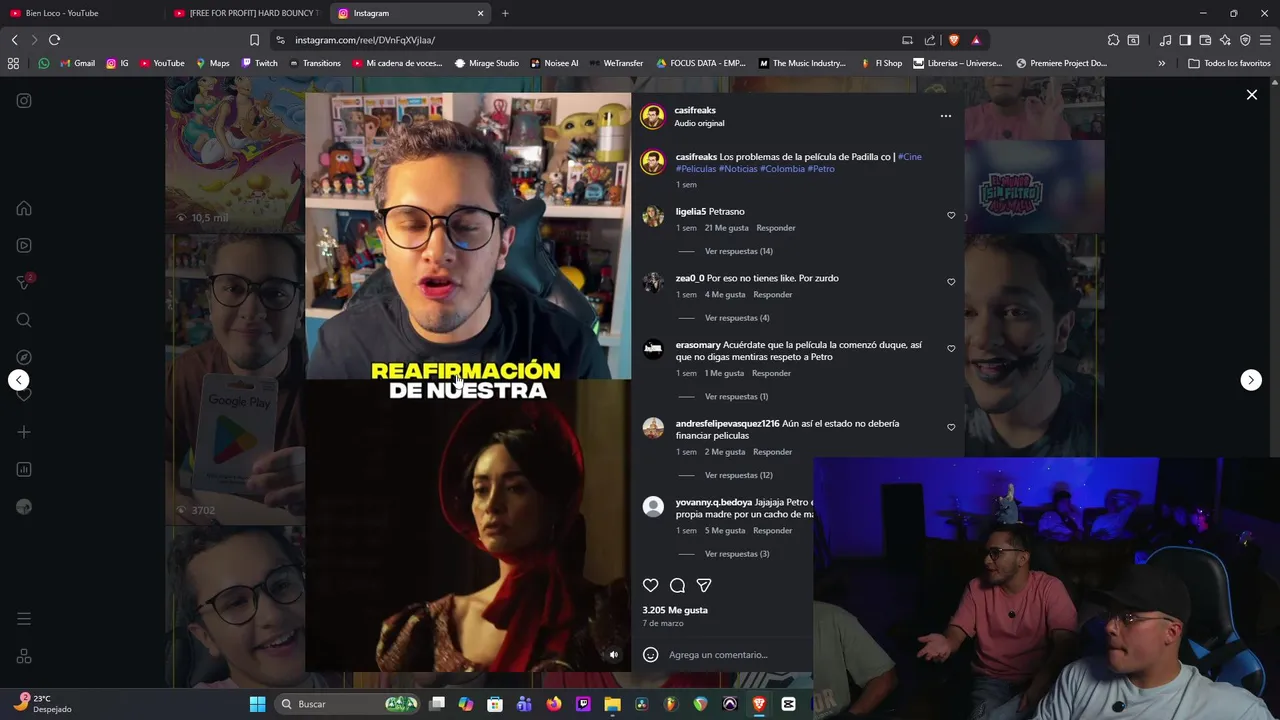This screenshot has height=720, width=1280.
Task: Bookmark this page with the bookmark icon
Action: pyautogui.click(x=254, y=40)
